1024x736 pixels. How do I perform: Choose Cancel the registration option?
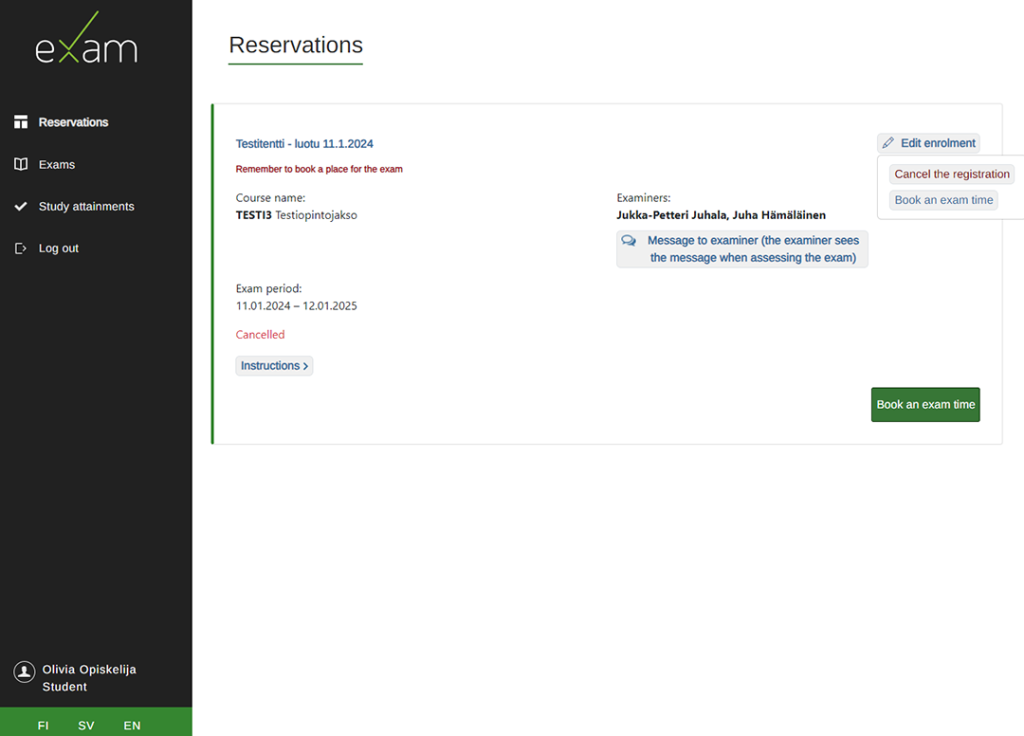tap(952, 174)
